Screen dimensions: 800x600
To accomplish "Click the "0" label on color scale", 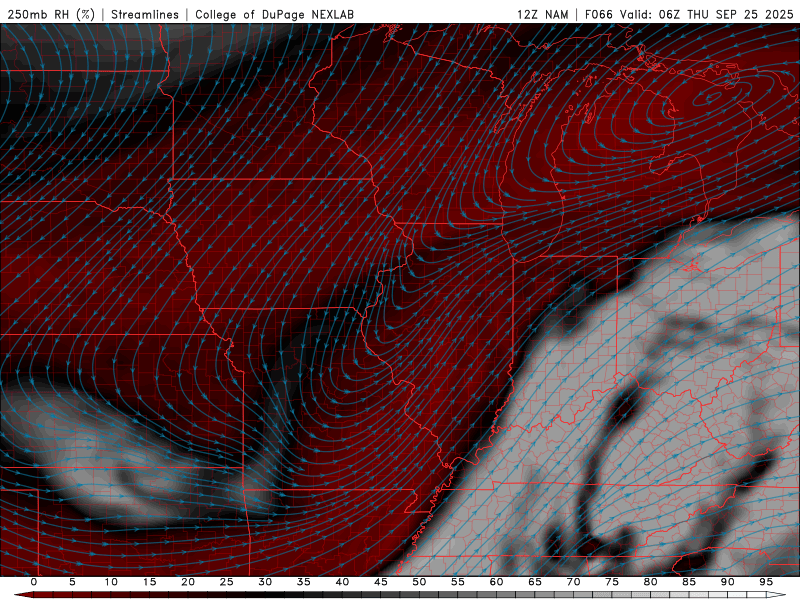I will 34,582.
